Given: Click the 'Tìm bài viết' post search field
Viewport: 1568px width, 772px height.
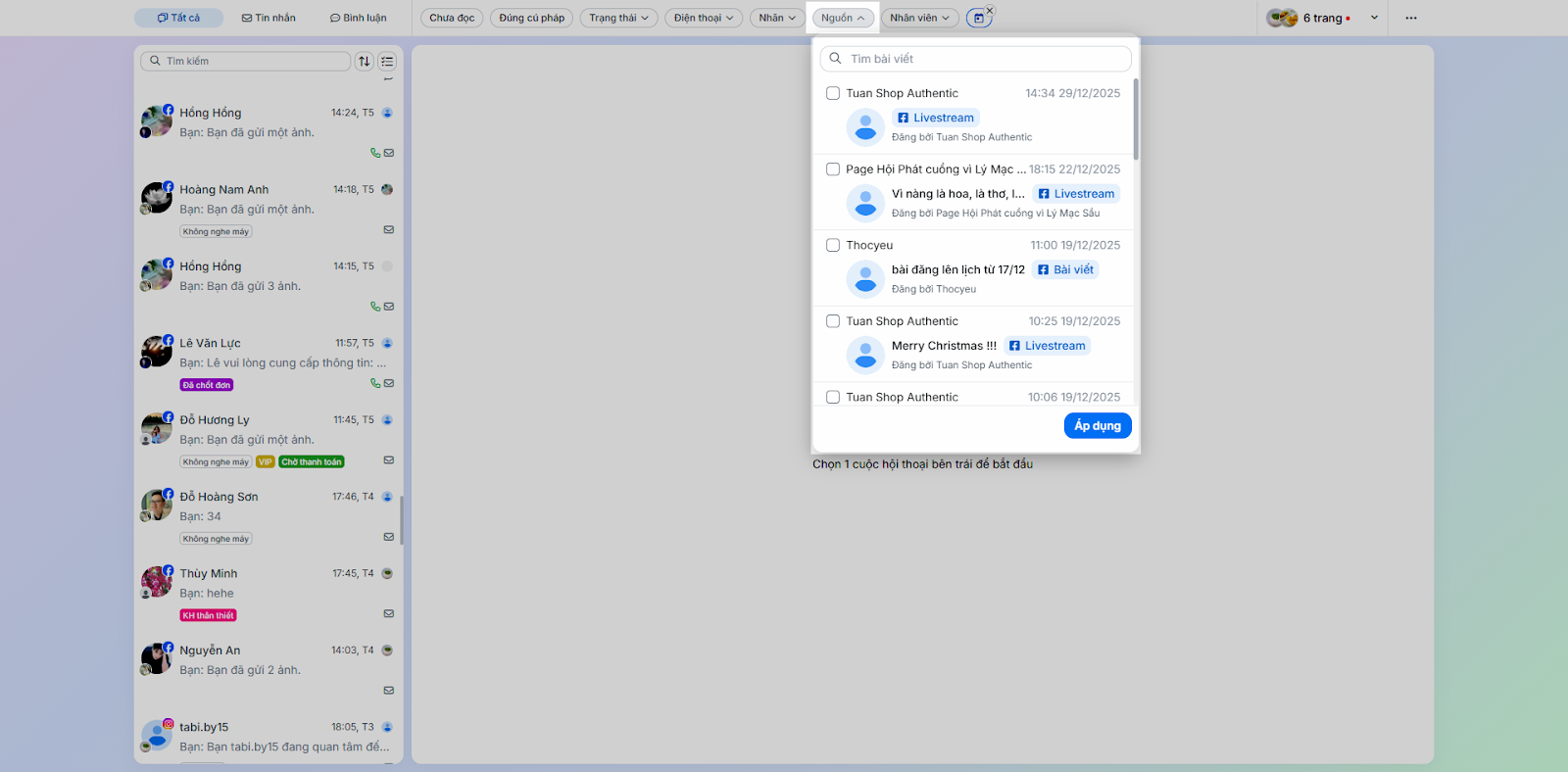Looking at the screenshot, I should 976,59.
